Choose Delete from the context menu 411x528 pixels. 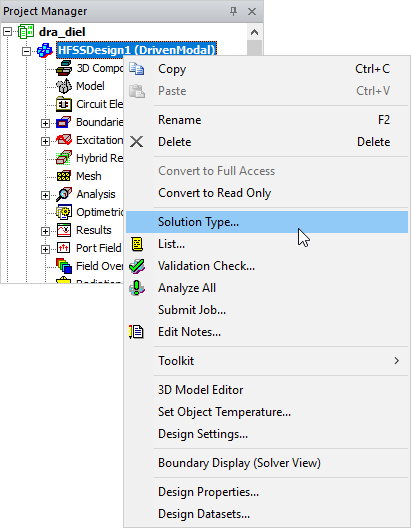(x=267, y=142)
